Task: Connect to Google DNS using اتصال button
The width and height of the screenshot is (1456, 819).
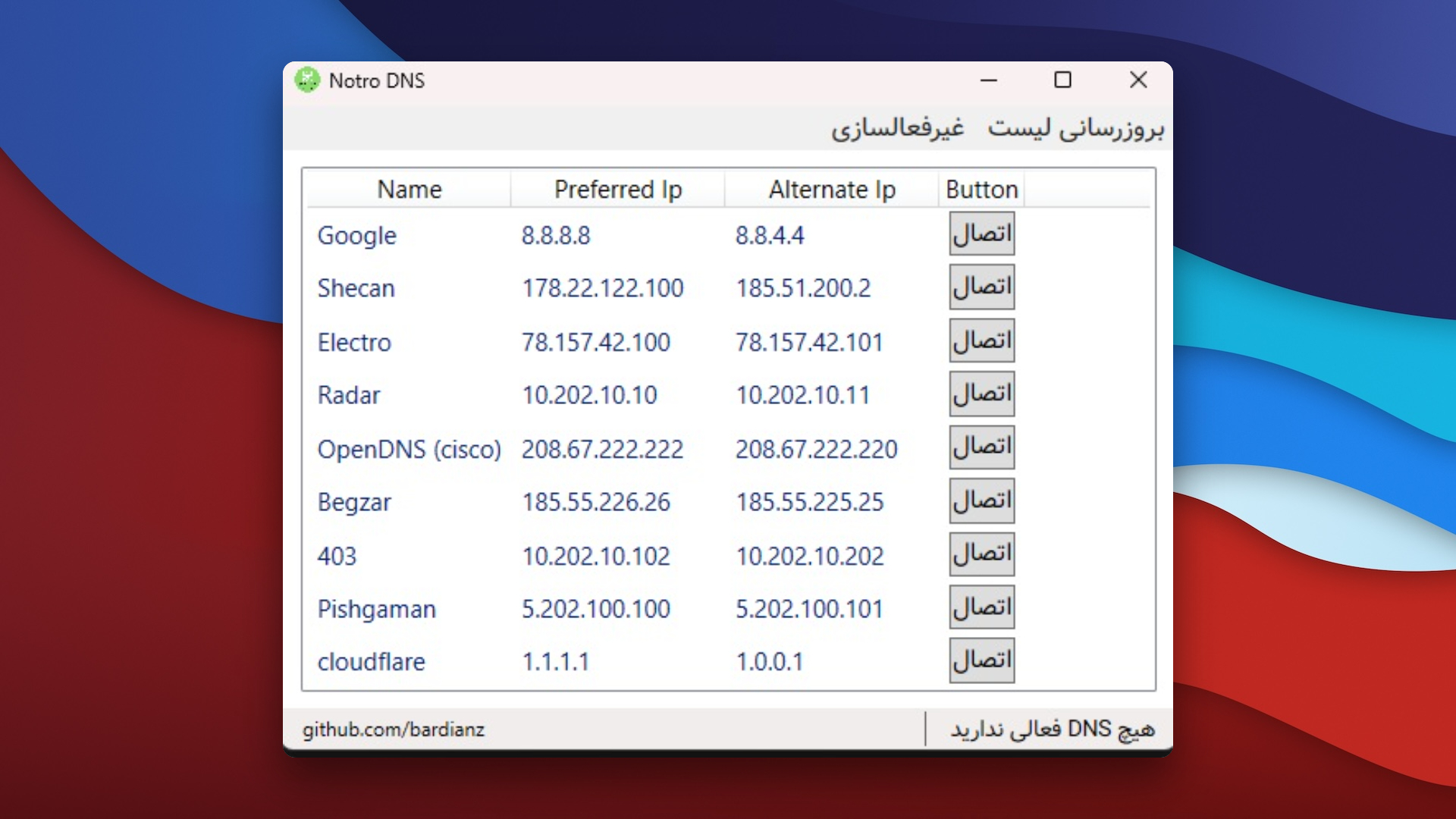Action: (981, 234)
